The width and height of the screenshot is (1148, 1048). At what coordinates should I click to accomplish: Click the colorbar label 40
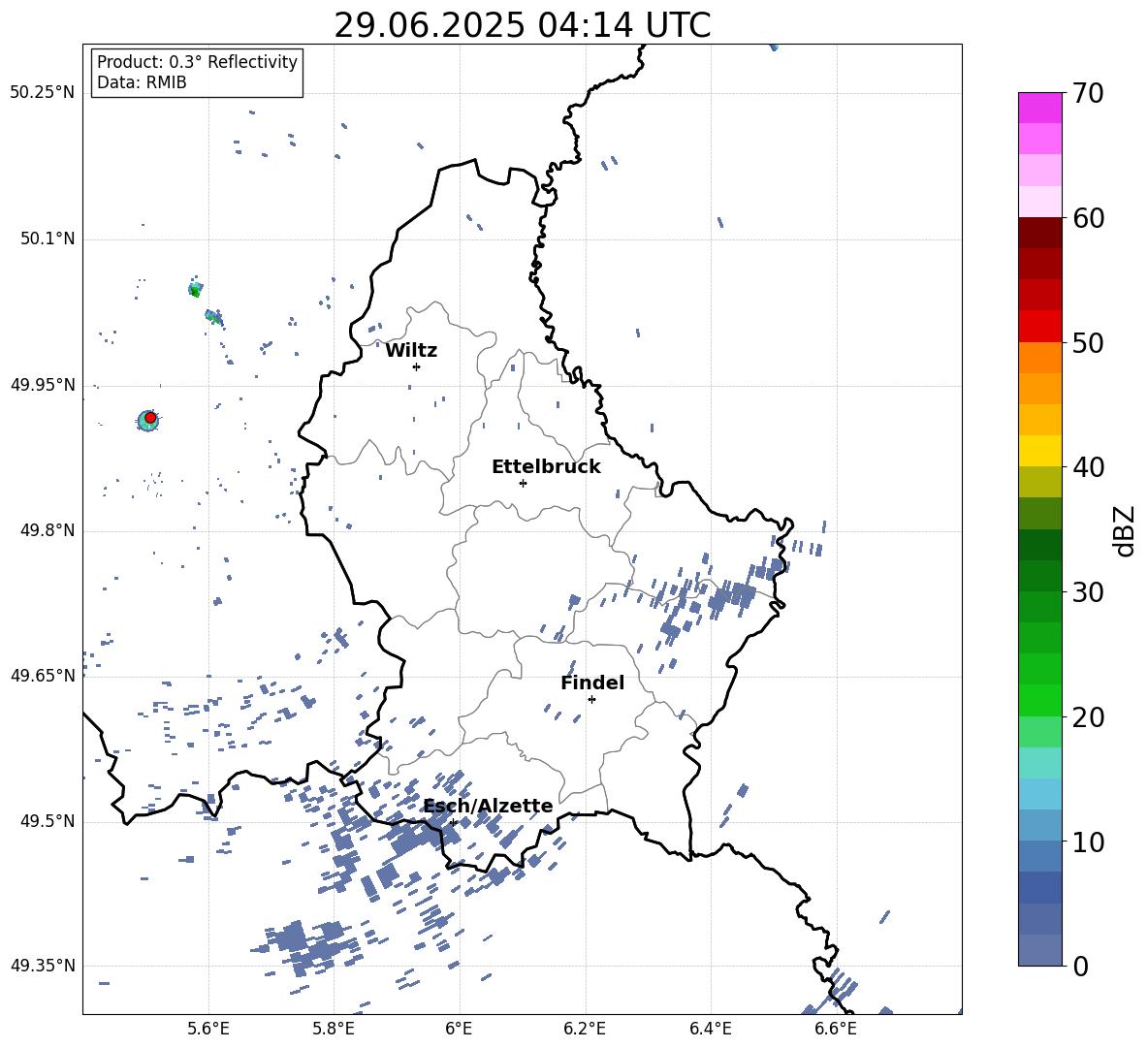coord(1088,467)
